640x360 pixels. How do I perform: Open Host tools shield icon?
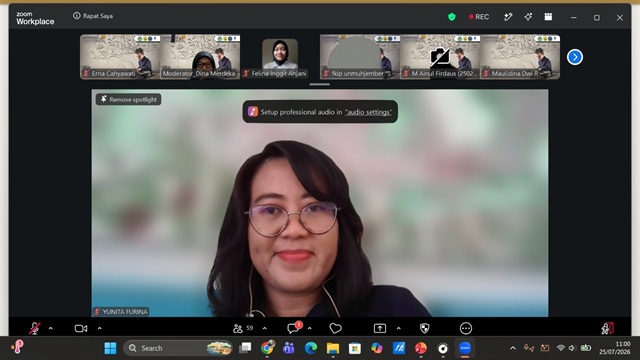(424, 328)
